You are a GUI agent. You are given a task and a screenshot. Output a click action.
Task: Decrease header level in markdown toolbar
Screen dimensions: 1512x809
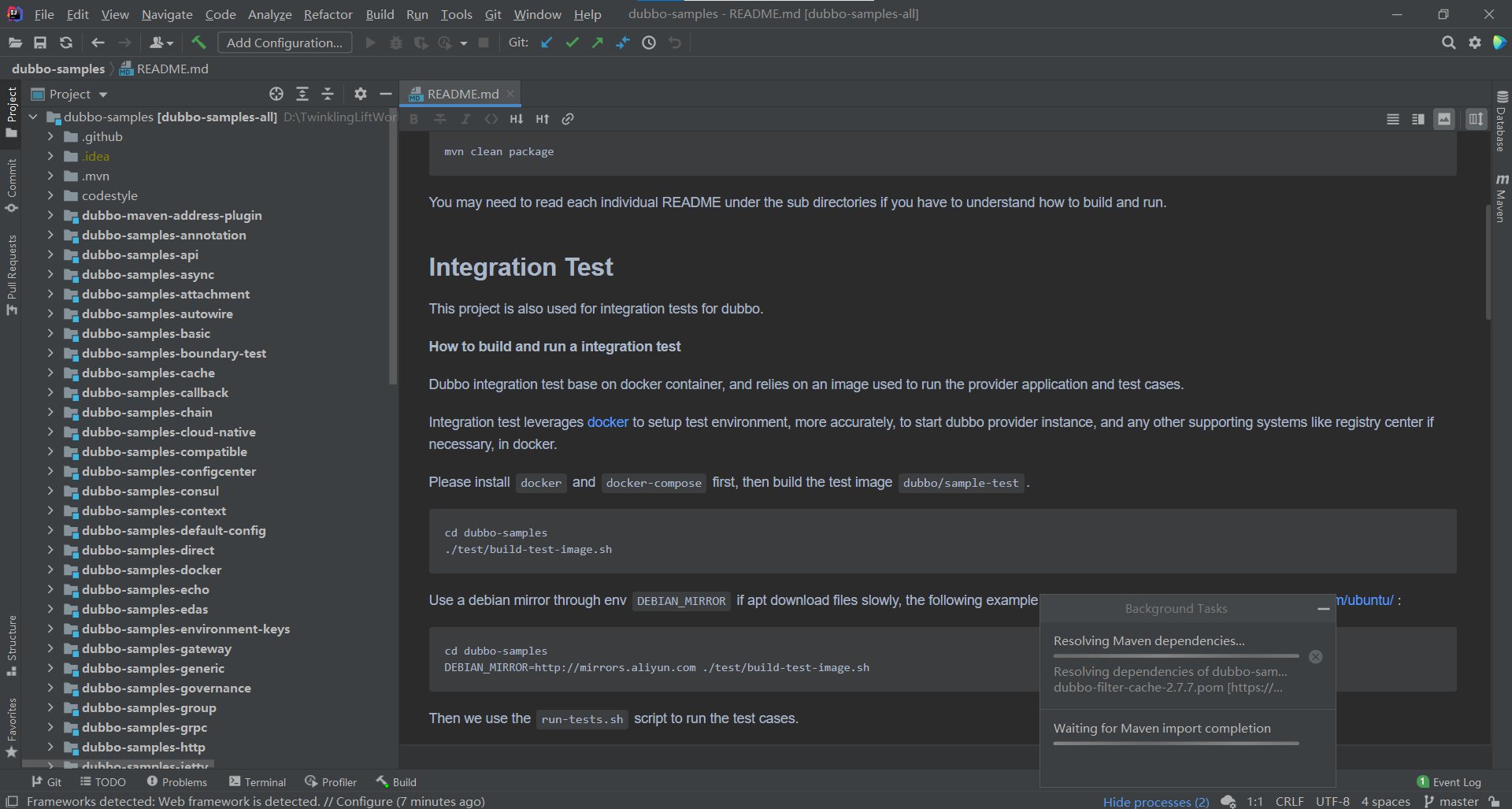[517, 119]
